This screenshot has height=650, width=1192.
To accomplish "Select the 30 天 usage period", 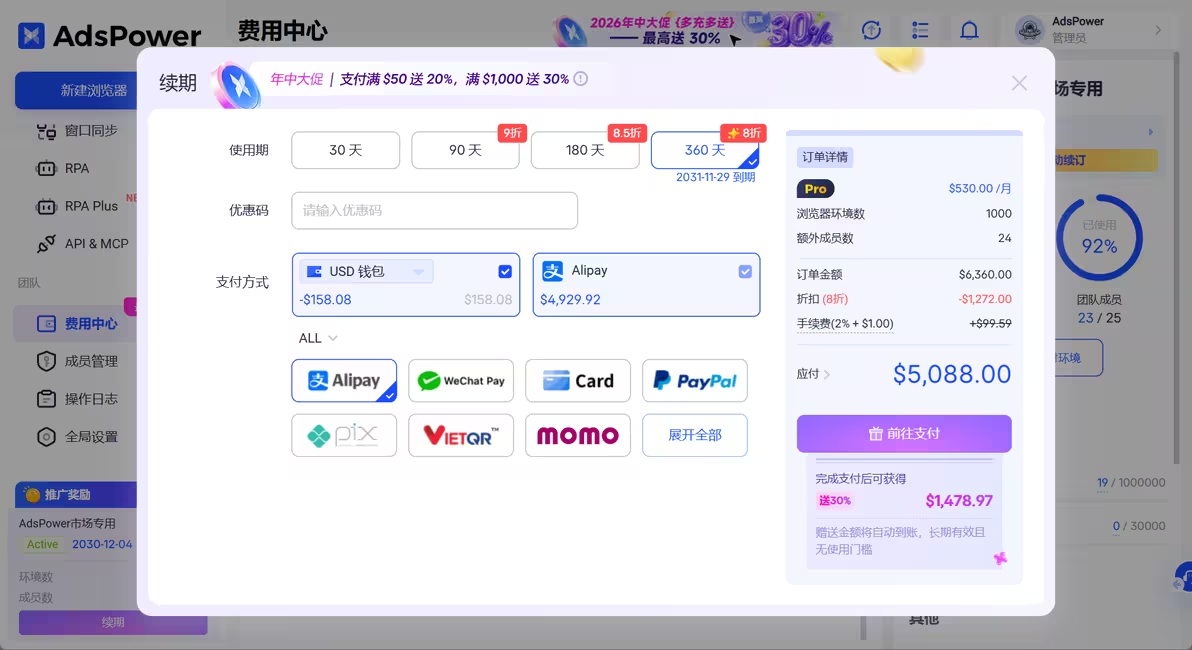I will pos(345,151).
